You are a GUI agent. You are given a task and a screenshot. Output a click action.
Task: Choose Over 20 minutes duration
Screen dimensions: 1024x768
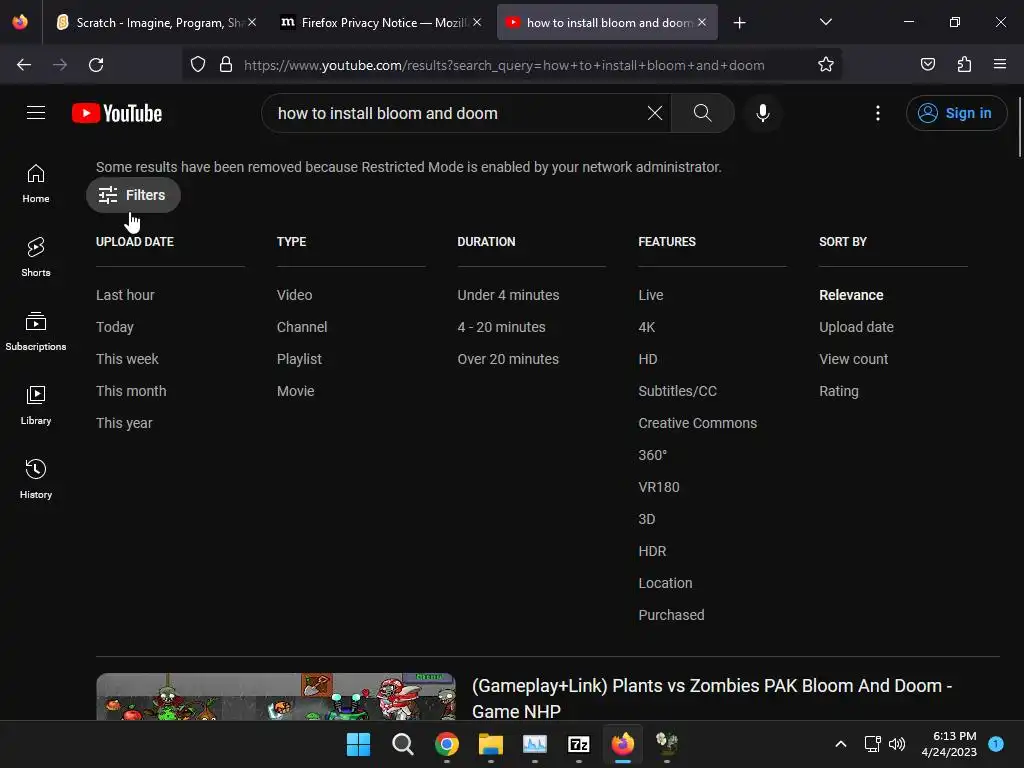508,359
